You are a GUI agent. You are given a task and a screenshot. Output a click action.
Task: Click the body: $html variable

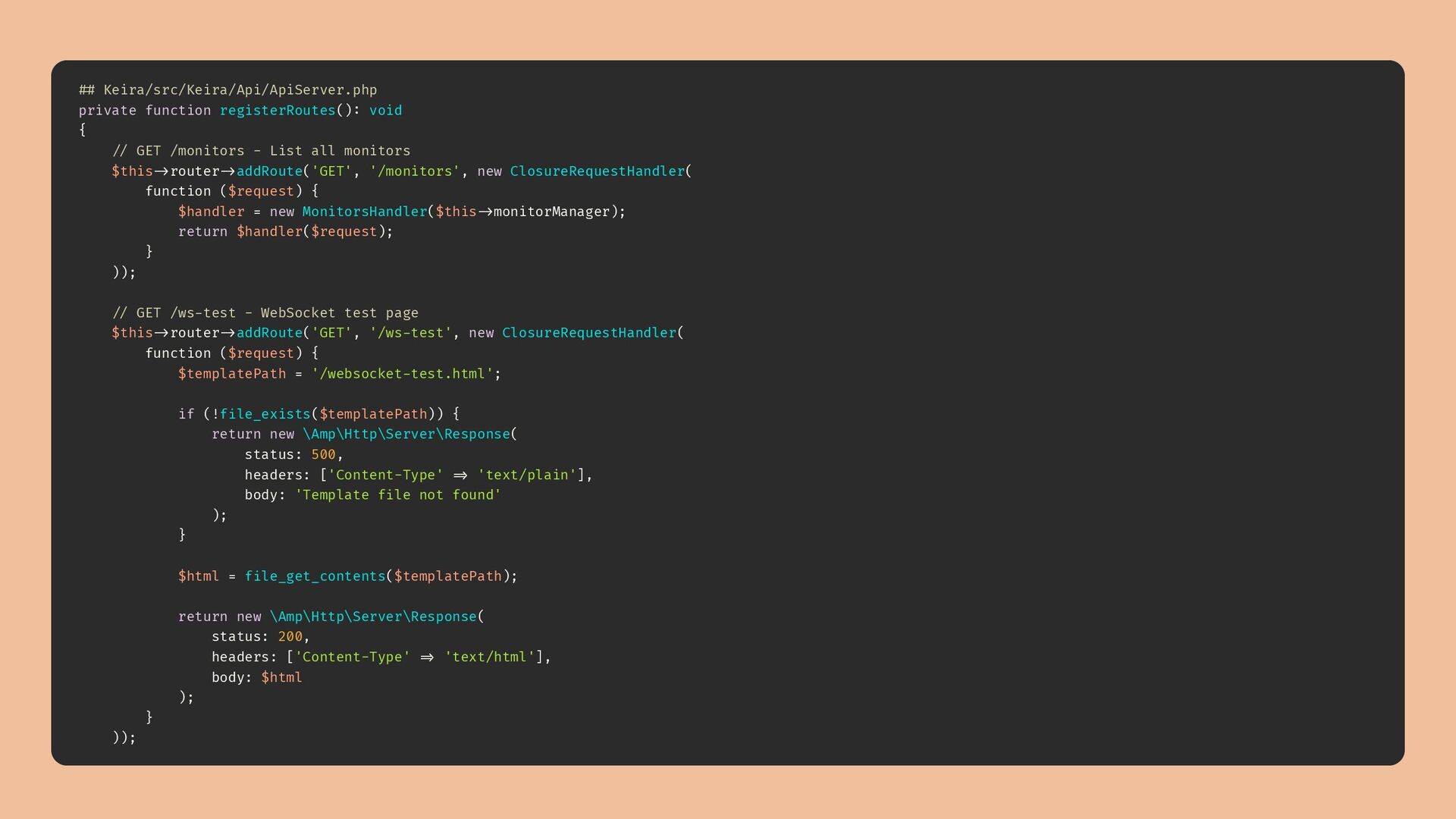point(281,678)
